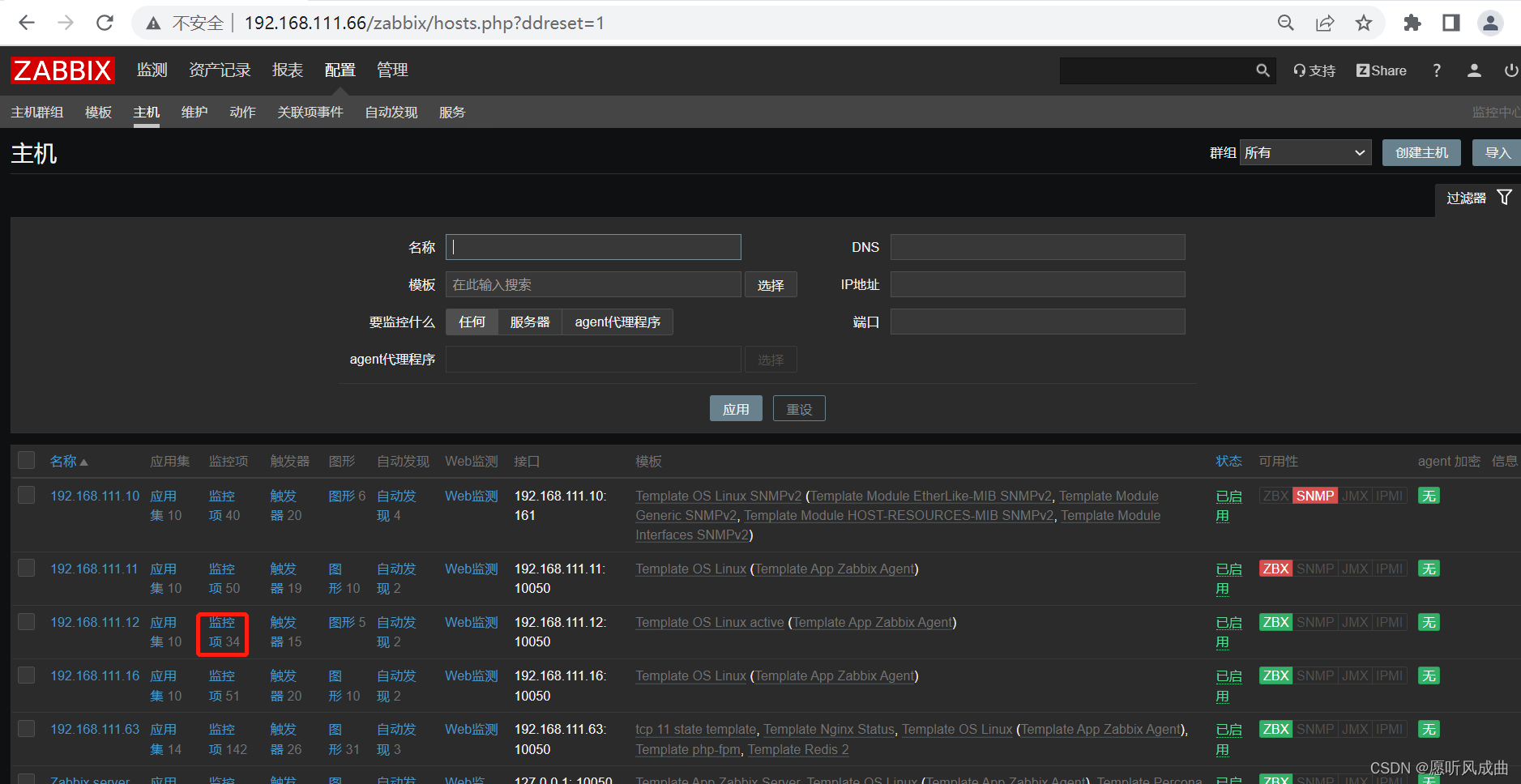The image size is (1521, 784).
Task: Focus the 模板 search input
Action: (593, 284)
